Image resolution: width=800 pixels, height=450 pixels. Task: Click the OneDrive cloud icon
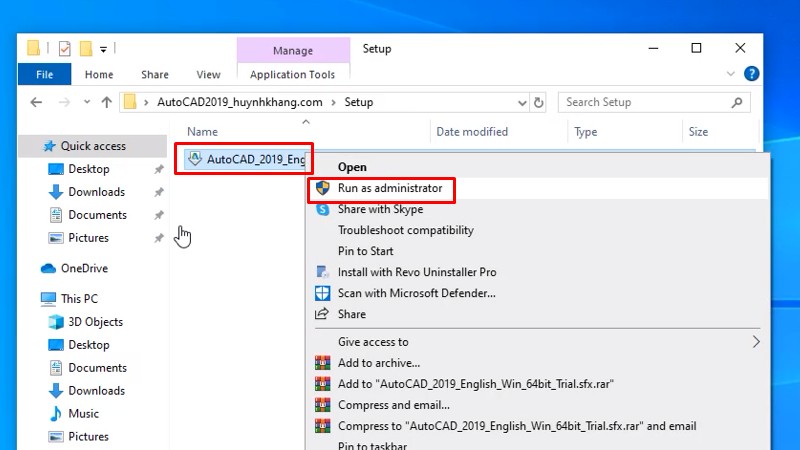click(x=48, y=268)
